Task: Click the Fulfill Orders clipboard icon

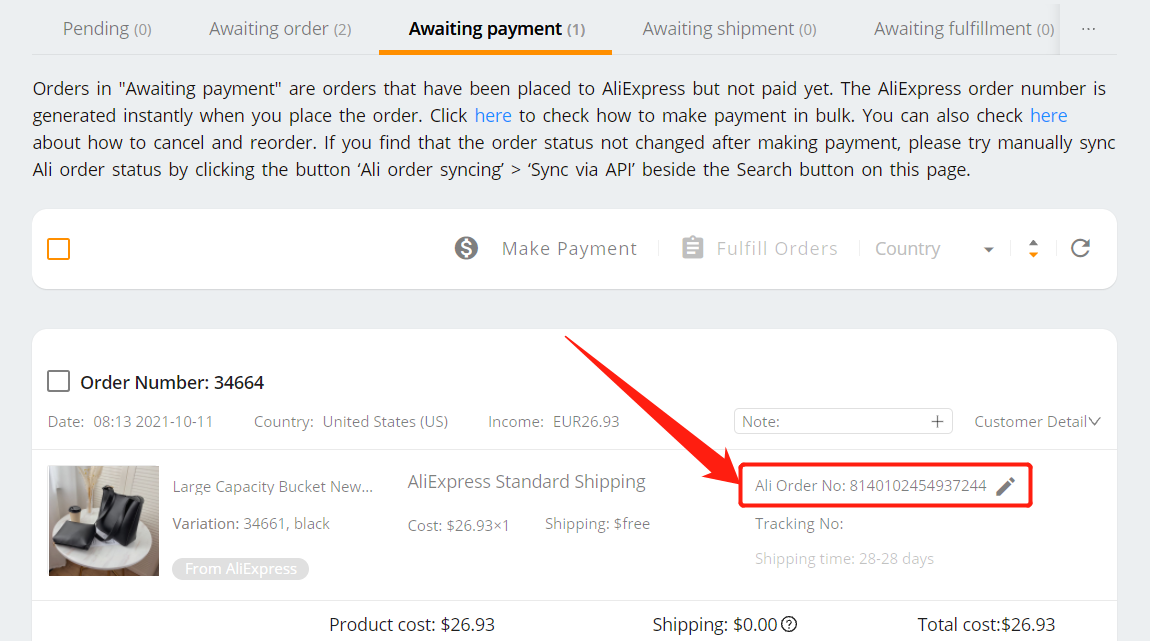Action: [692, 248]
